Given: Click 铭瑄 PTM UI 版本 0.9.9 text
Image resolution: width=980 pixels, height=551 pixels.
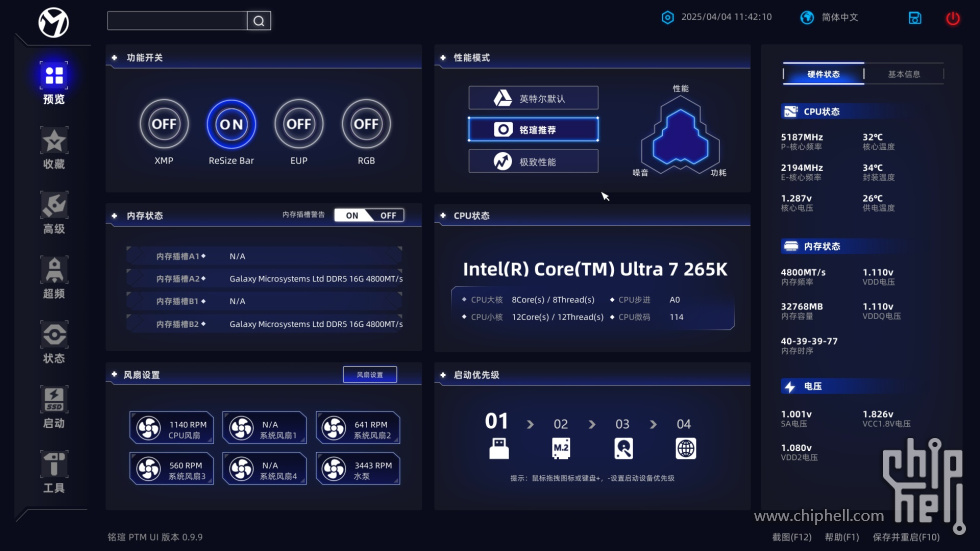Looking at the screenshot, I should pyautogui.click(x=155, y=537).
